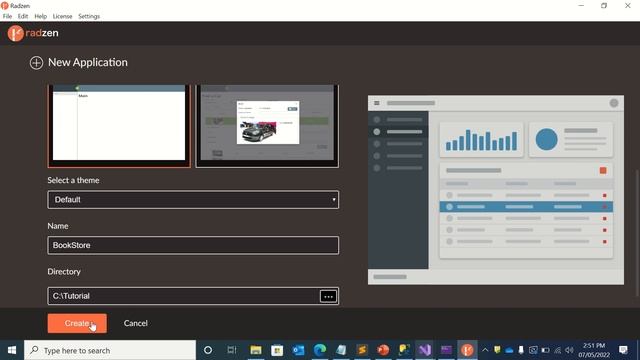640x360 pixels.
Task: Click the battery tray icon
Action: tap(545, 350)
